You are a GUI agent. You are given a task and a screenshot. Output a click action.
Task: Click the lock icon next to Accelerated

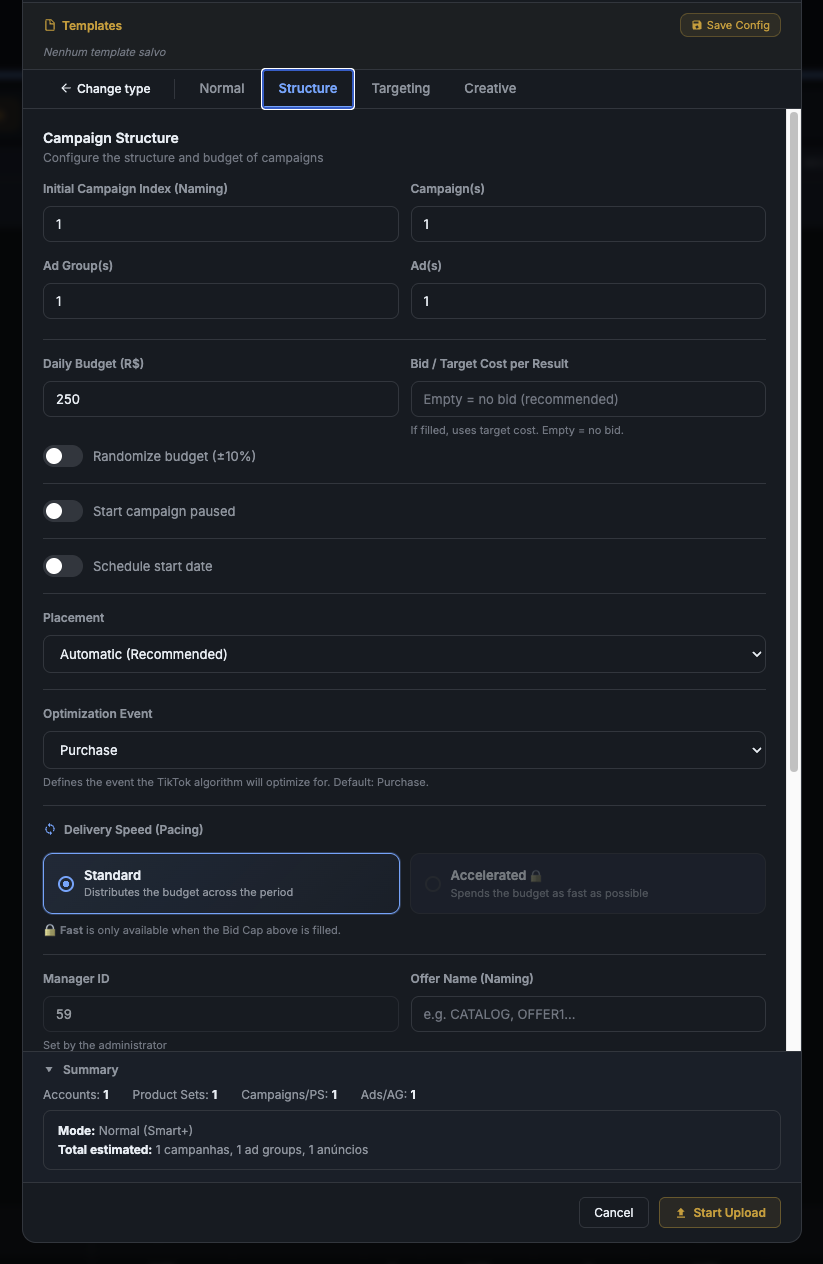(536, 875)
